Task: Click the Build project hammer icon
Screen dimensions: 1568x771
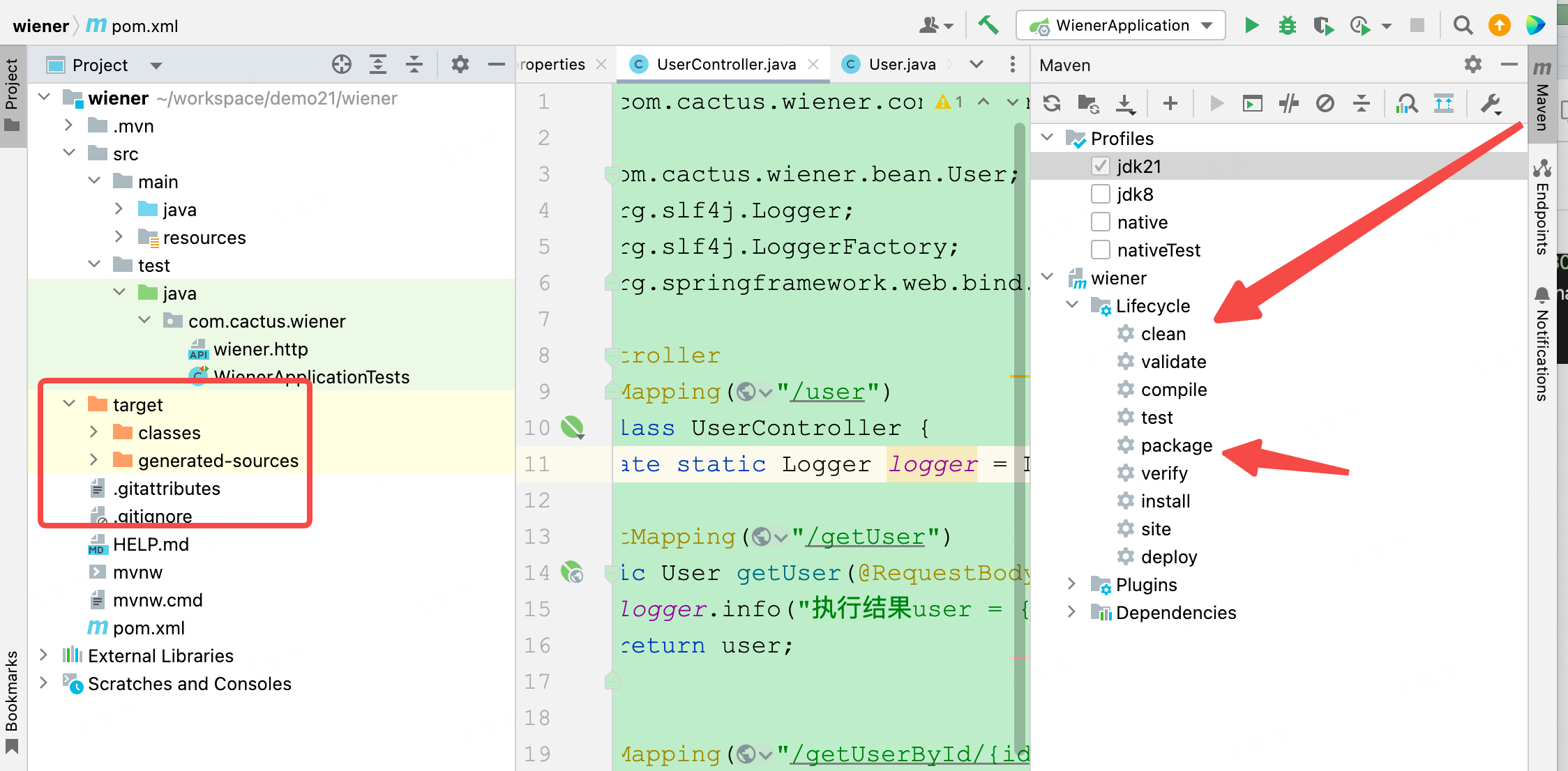Action: 988,26
